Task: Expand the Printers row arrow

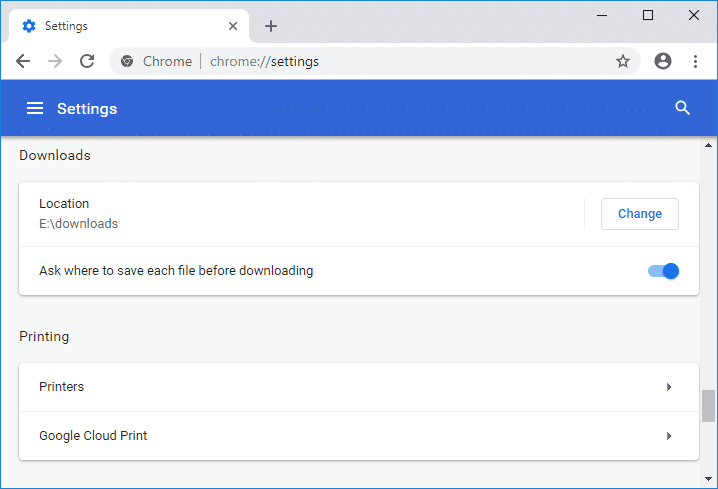Action: 669,387
